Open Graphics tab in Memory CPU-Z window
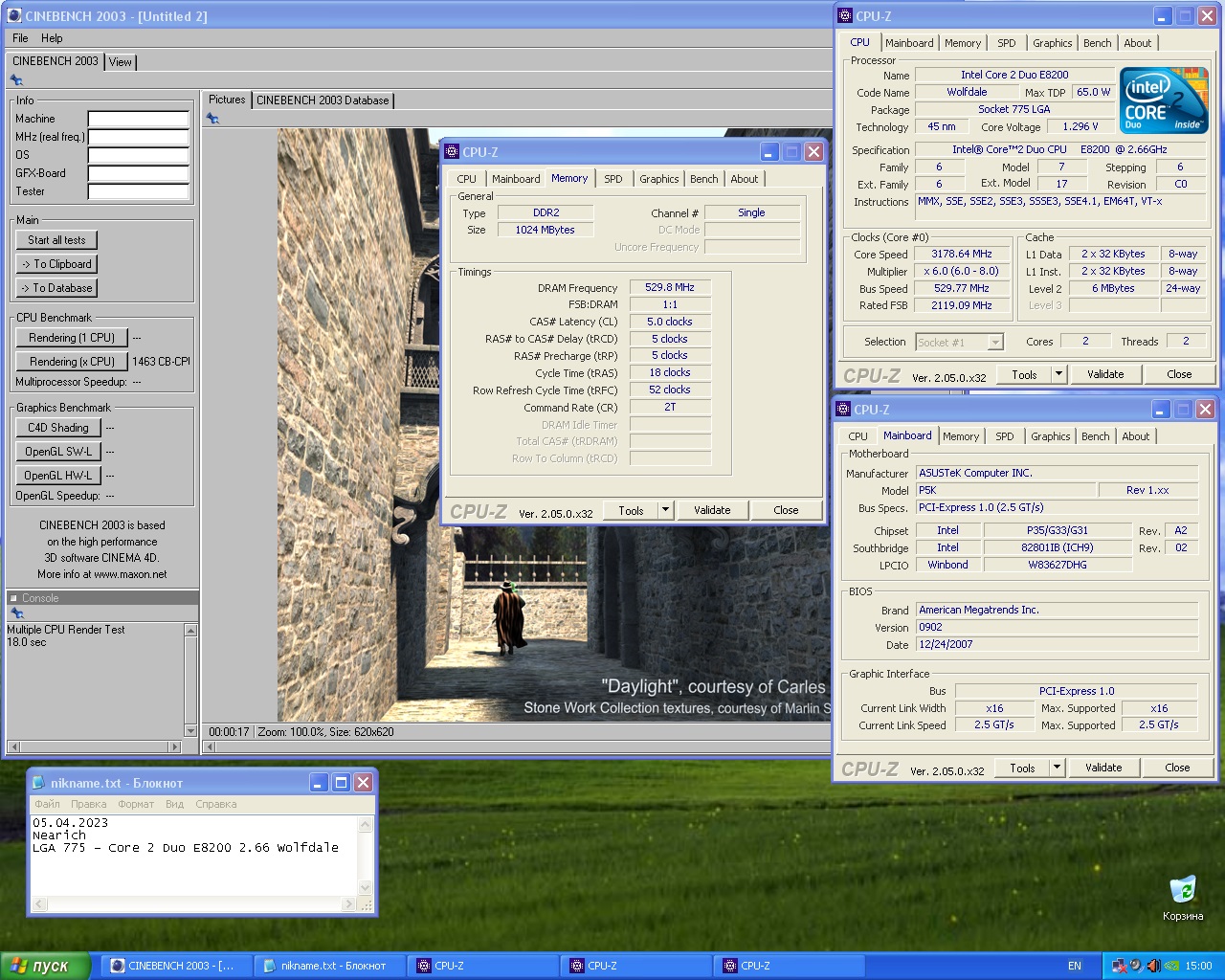The image size is (1225, 980). tap(659, 179)
